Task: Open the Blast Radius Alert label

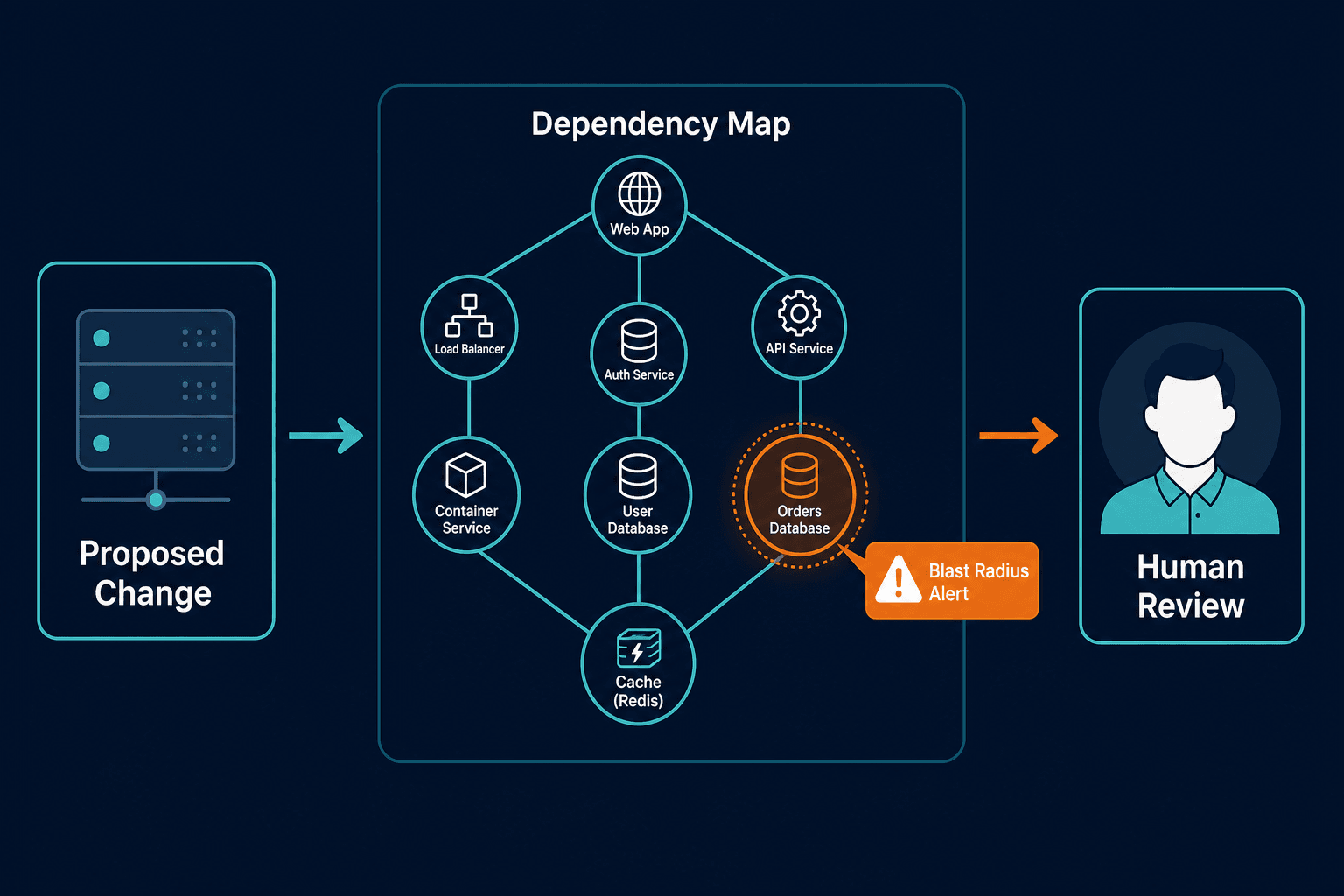Action: [x=978, y=582]
